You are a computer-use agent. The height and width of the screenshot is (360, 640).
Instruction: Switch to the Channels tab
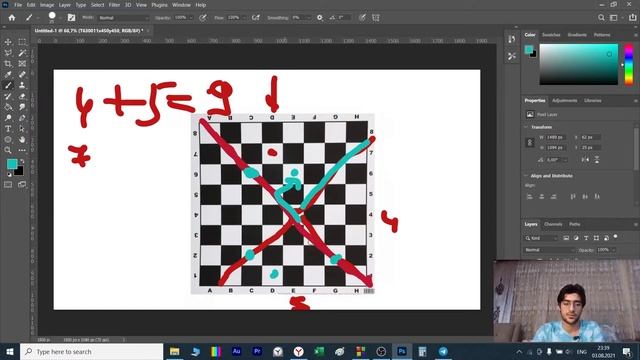553,224
